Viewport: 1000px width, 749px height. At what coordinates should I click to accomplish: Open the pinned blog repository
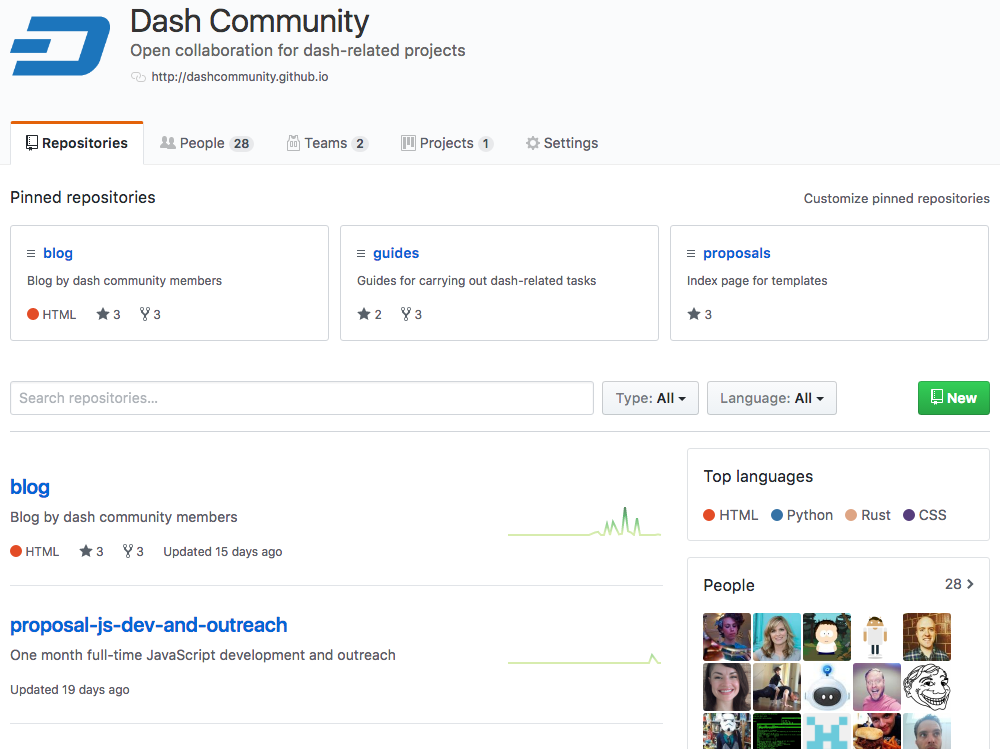click(58, 253)
